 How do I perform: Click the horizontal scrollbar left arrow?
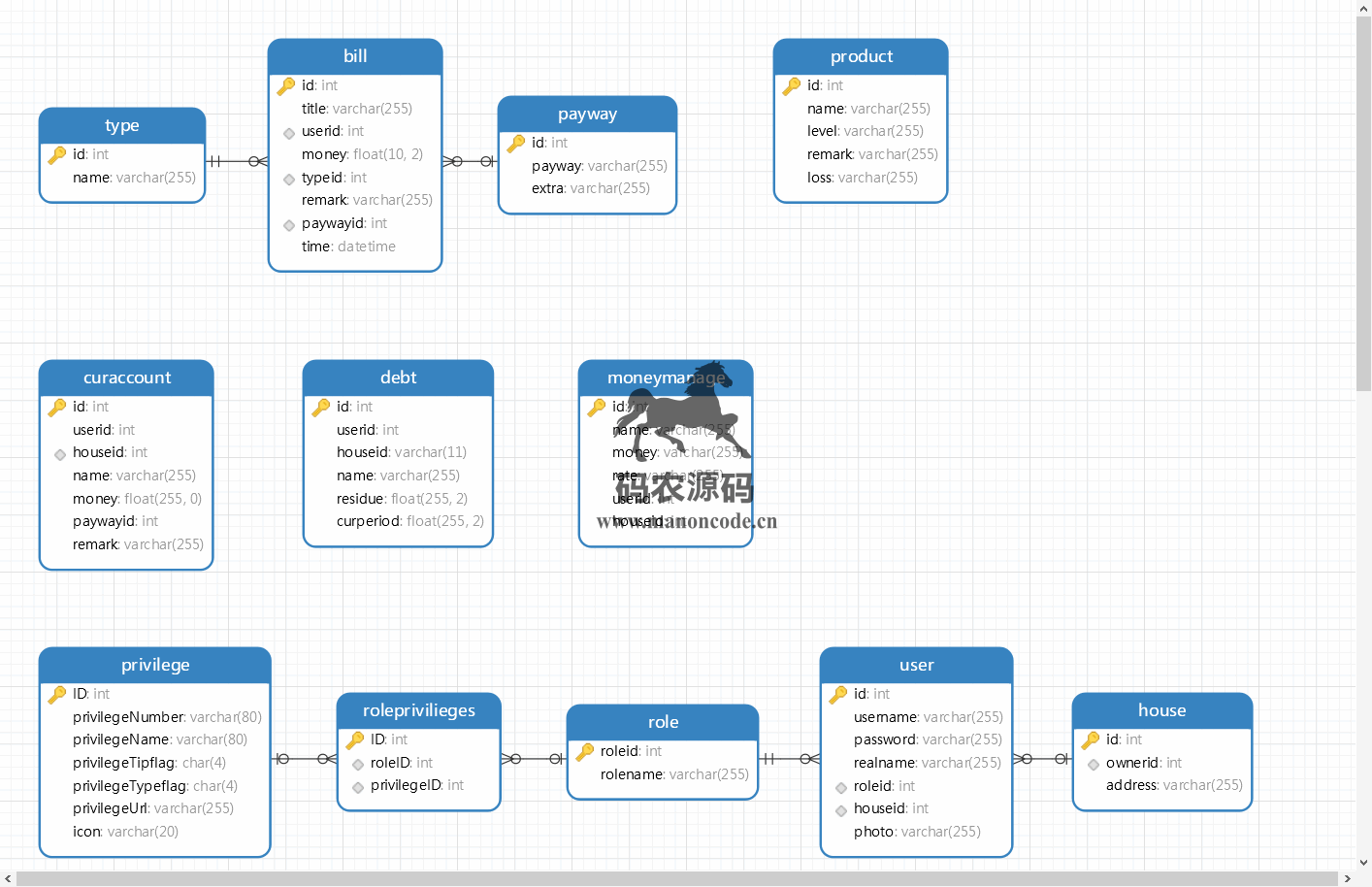(8, 879)
